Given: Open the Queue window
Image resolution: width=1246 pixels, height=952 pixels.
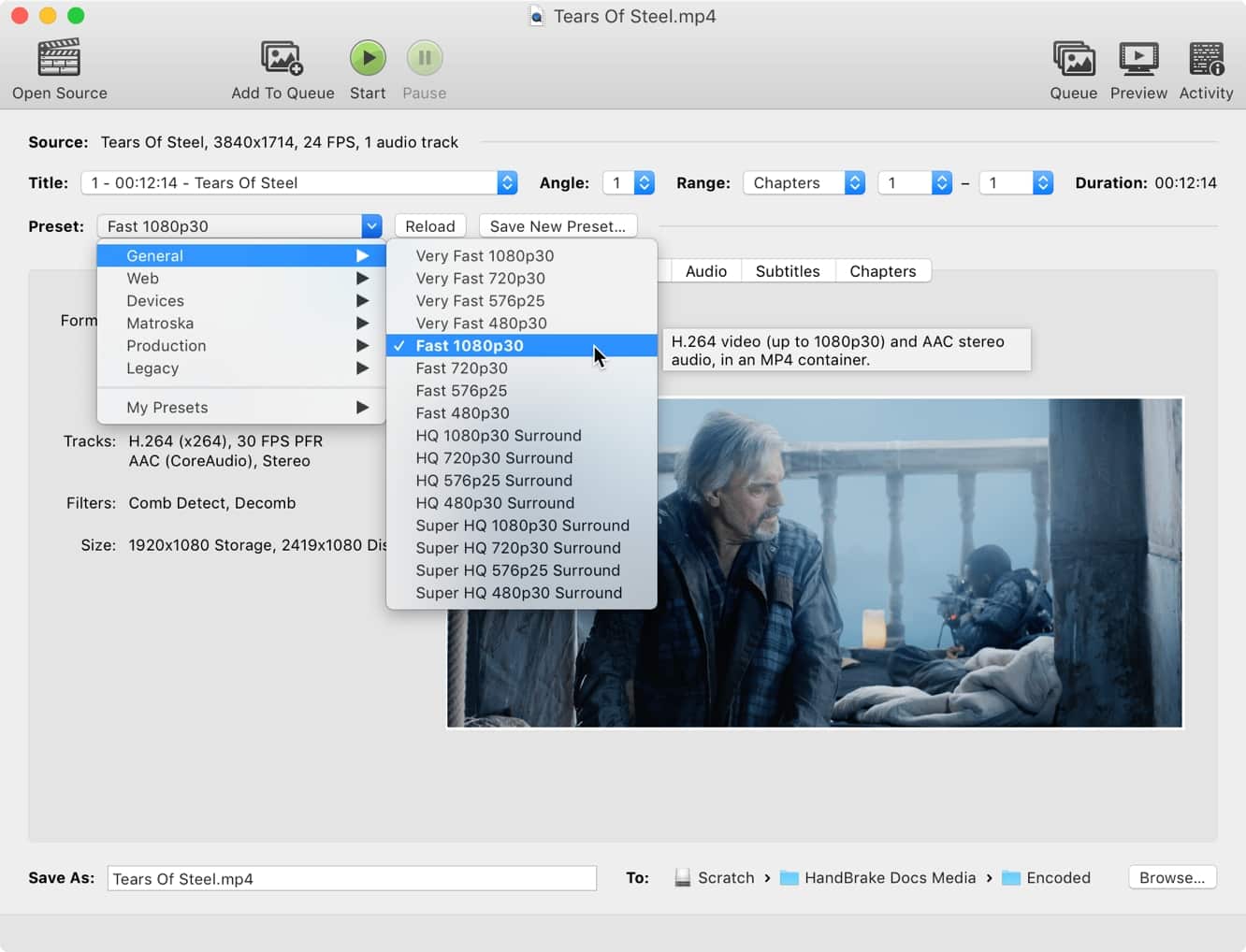Looking at the screenshot, I should coord(1073,58).
